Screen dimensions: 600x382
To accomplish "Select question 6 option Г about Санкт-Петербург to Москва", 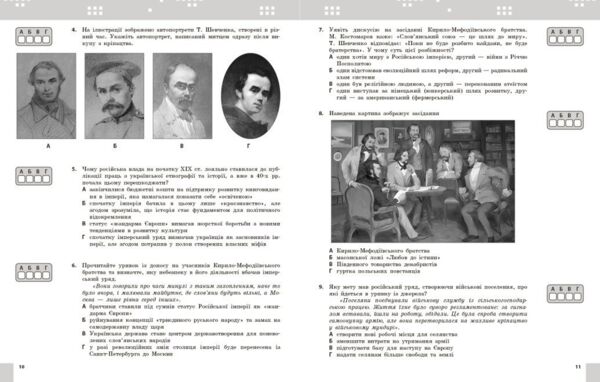I will click(x=181, y=350).
